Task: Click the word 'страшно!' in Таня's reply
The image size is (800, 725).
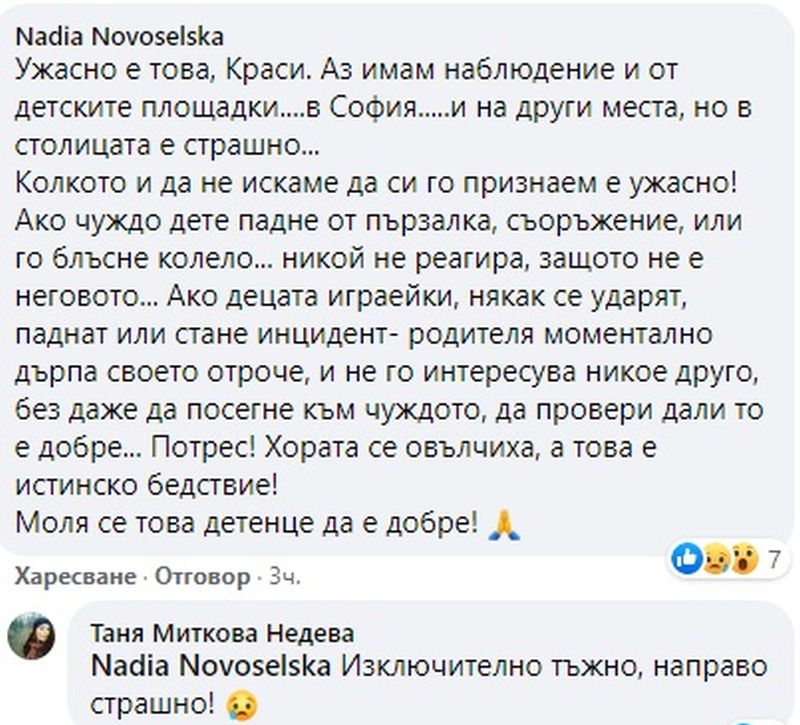Action: tap(153, 705)
